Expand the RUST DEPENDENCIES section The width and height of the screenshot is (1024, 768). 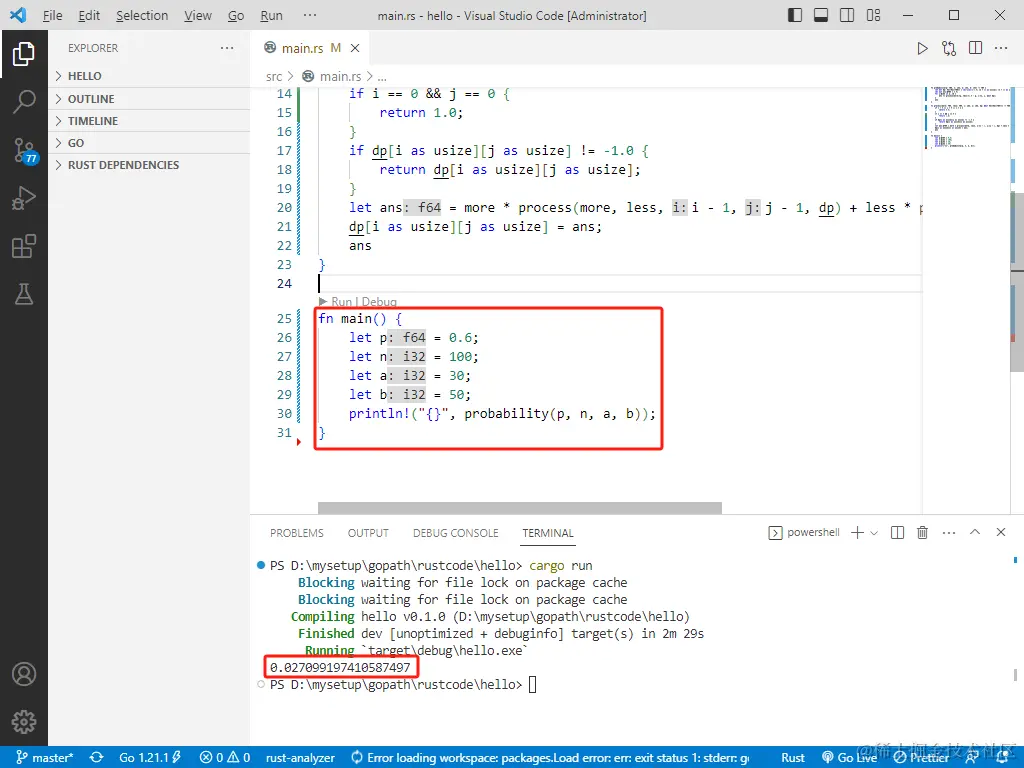[x=149, y=165]
